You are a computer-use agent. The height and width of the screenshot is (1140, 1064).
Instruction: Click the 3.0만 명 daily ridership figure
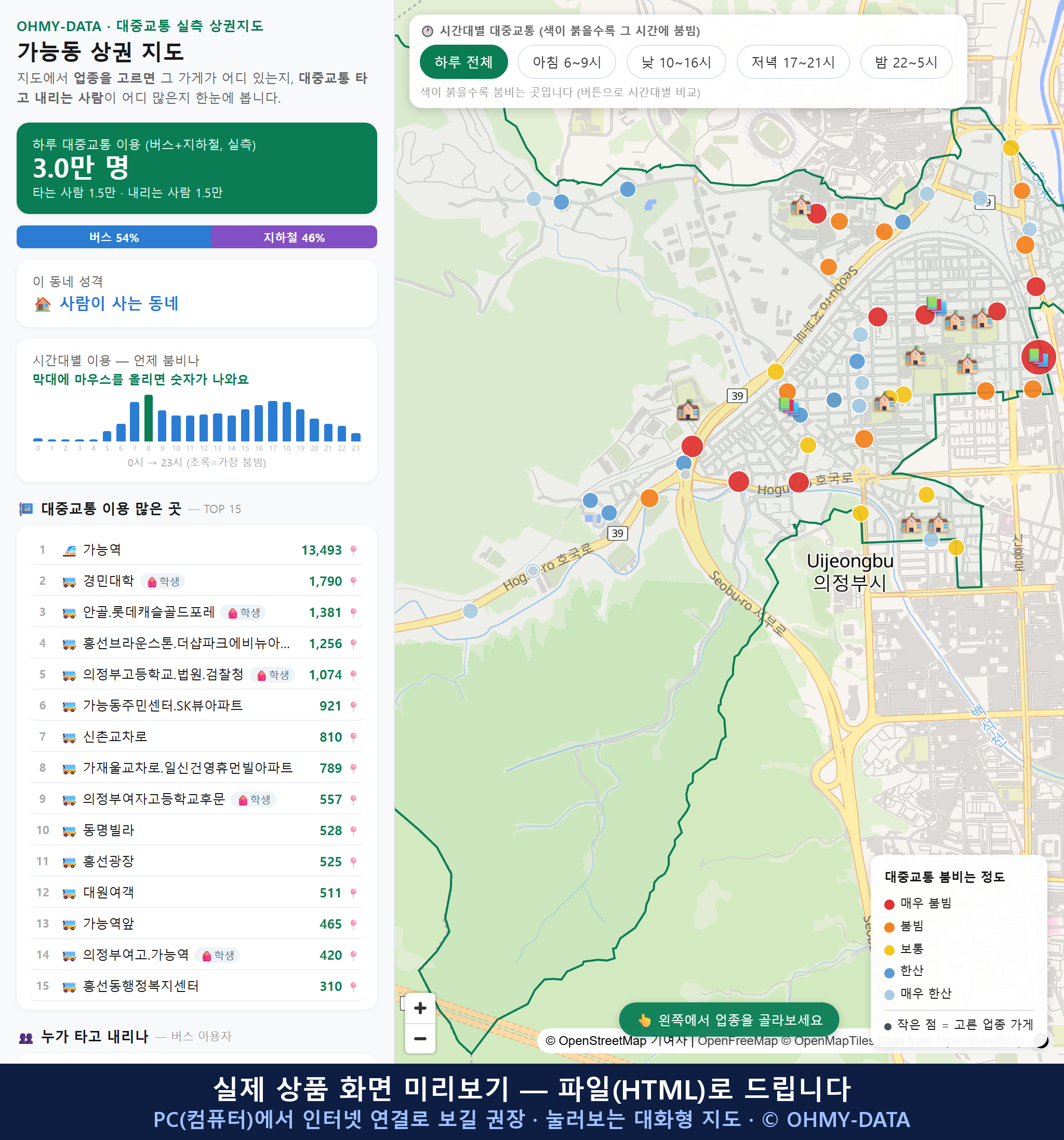pos(81,168)
